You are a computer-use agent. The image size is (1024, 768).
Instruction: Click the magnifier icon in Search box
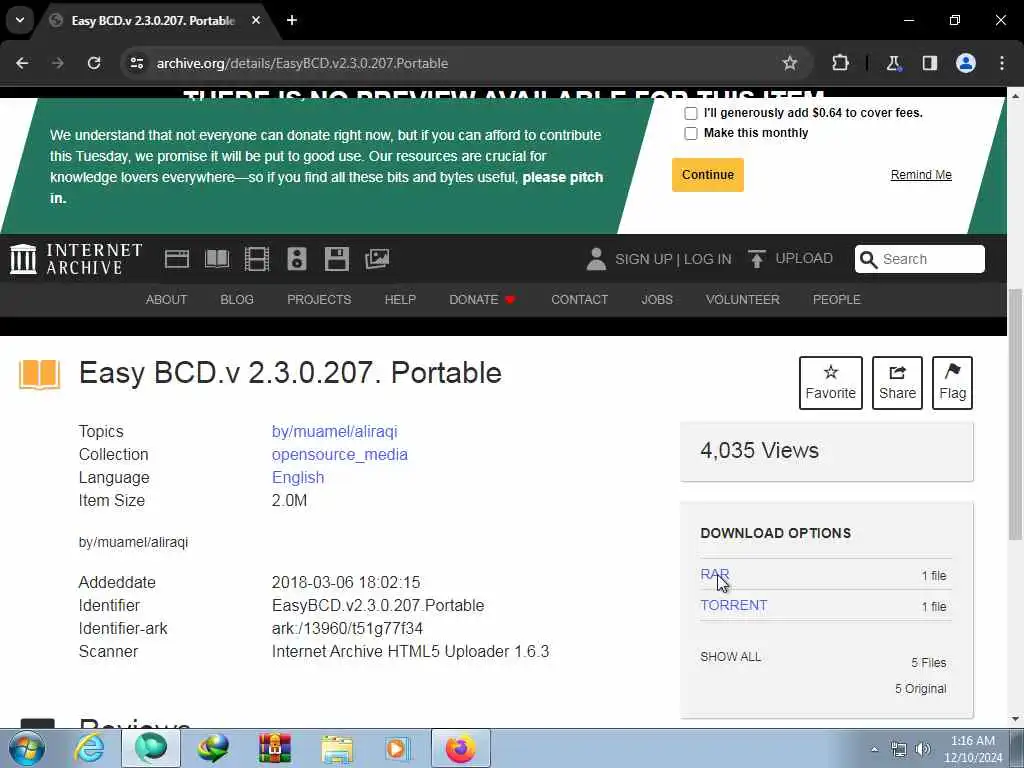[x=868, y=259]
